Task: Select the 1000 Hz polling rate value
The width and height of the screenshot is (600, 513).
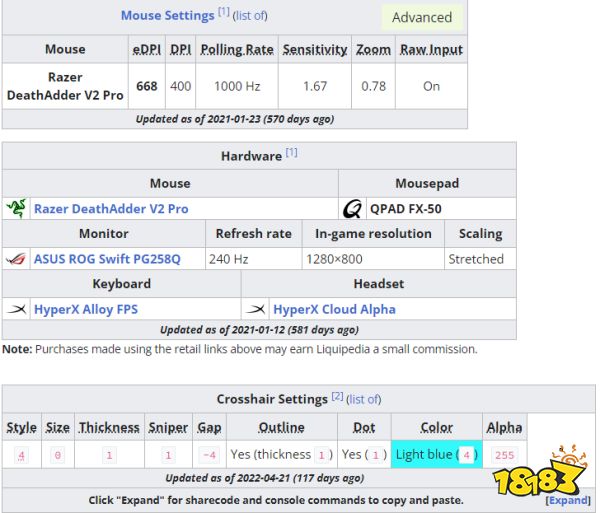Action: click(237, 86)
